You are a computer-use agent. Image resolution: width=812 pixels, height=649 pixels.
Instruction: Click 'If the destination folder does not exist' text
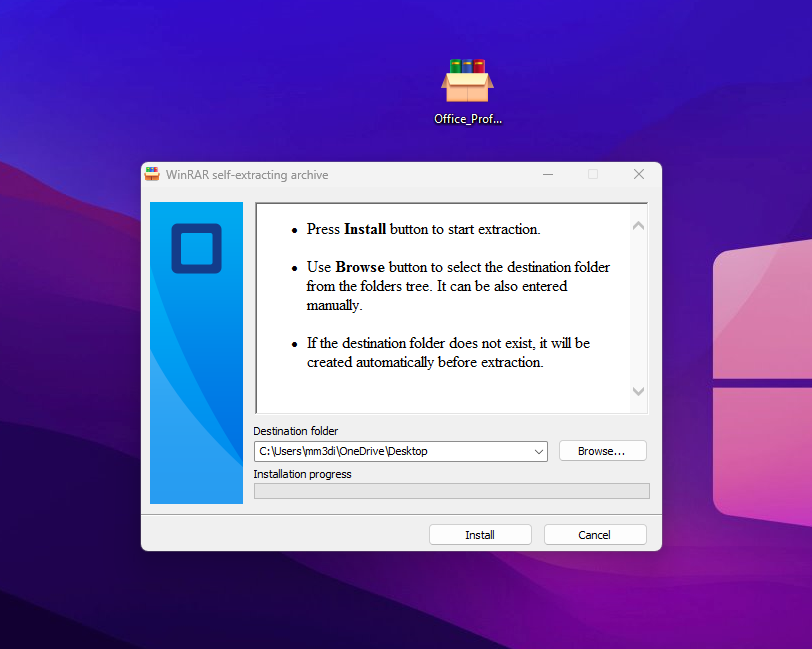click(448, 352)
